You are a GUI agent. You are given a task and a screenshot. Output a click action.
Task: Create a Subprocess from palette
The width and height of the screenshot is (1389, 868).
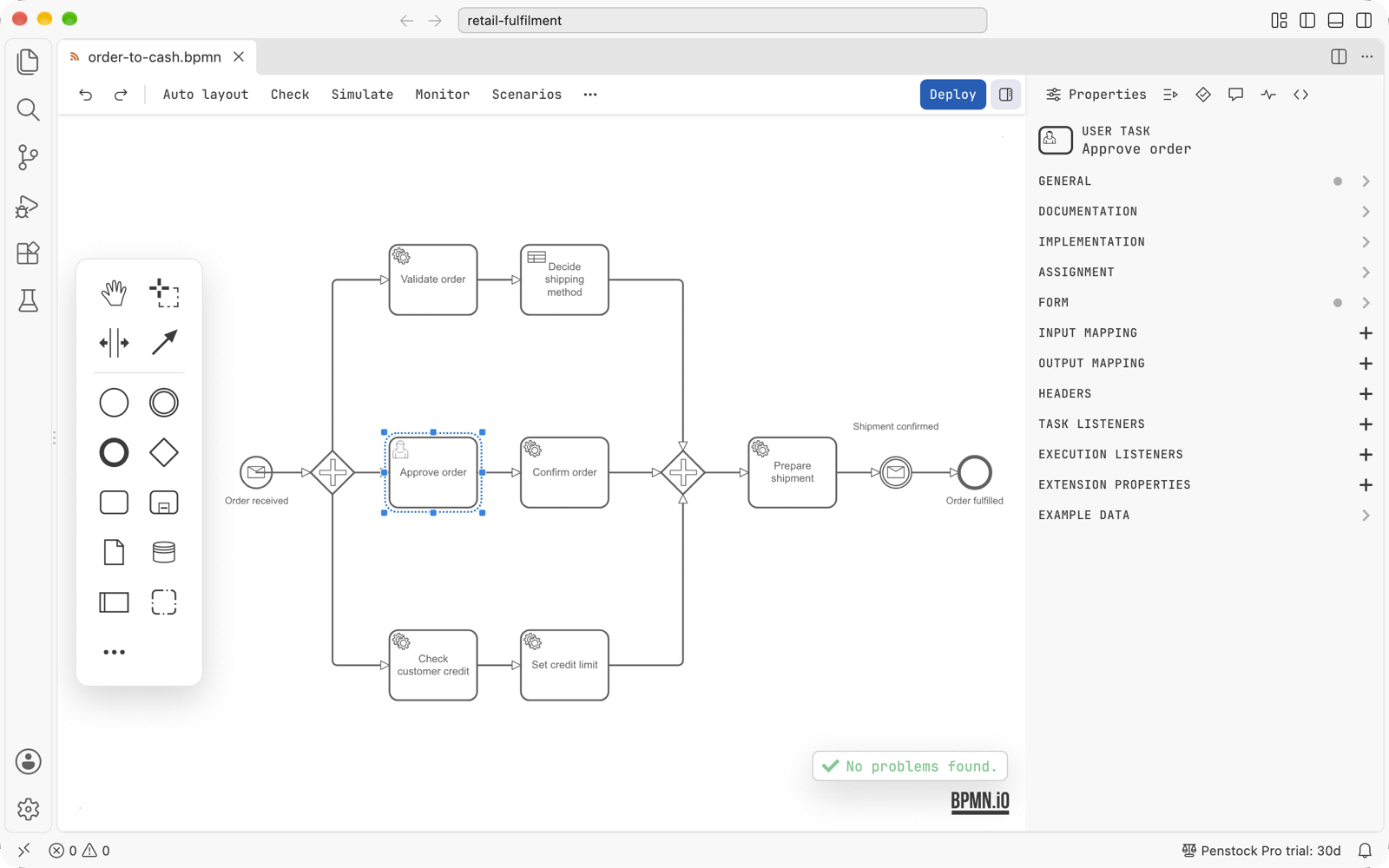point(164,503)
